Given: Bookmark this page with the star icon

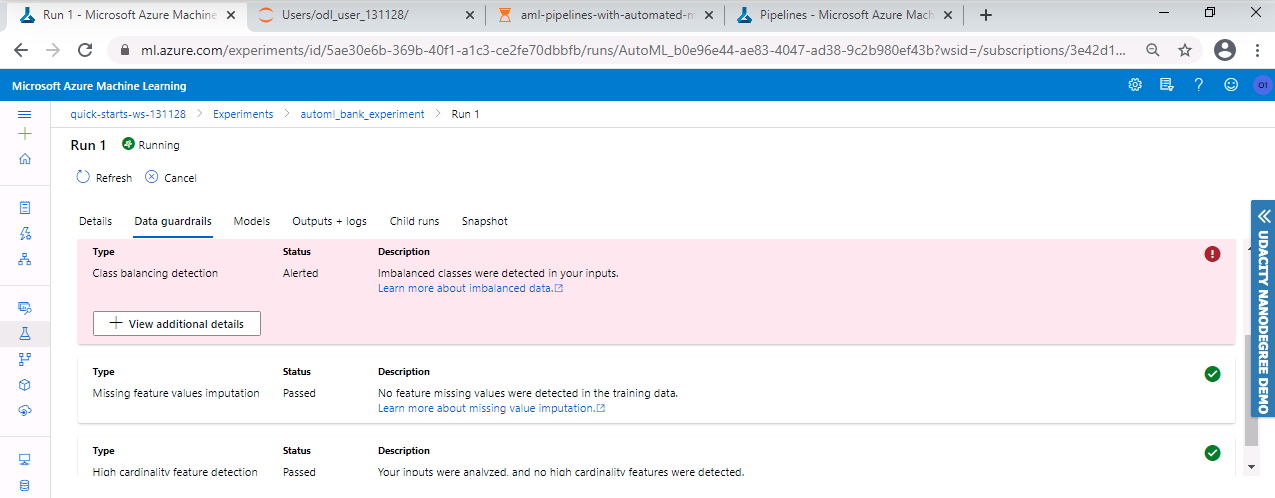Looking at the screenshot, I should [x=1185, y=50].
